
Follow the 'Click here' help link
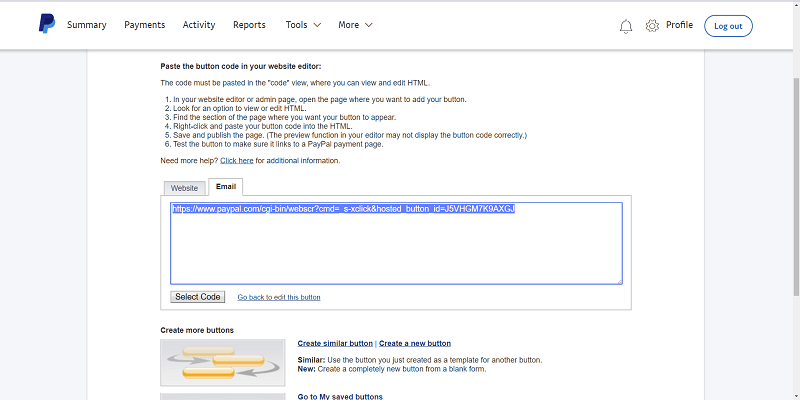point(236,160)
